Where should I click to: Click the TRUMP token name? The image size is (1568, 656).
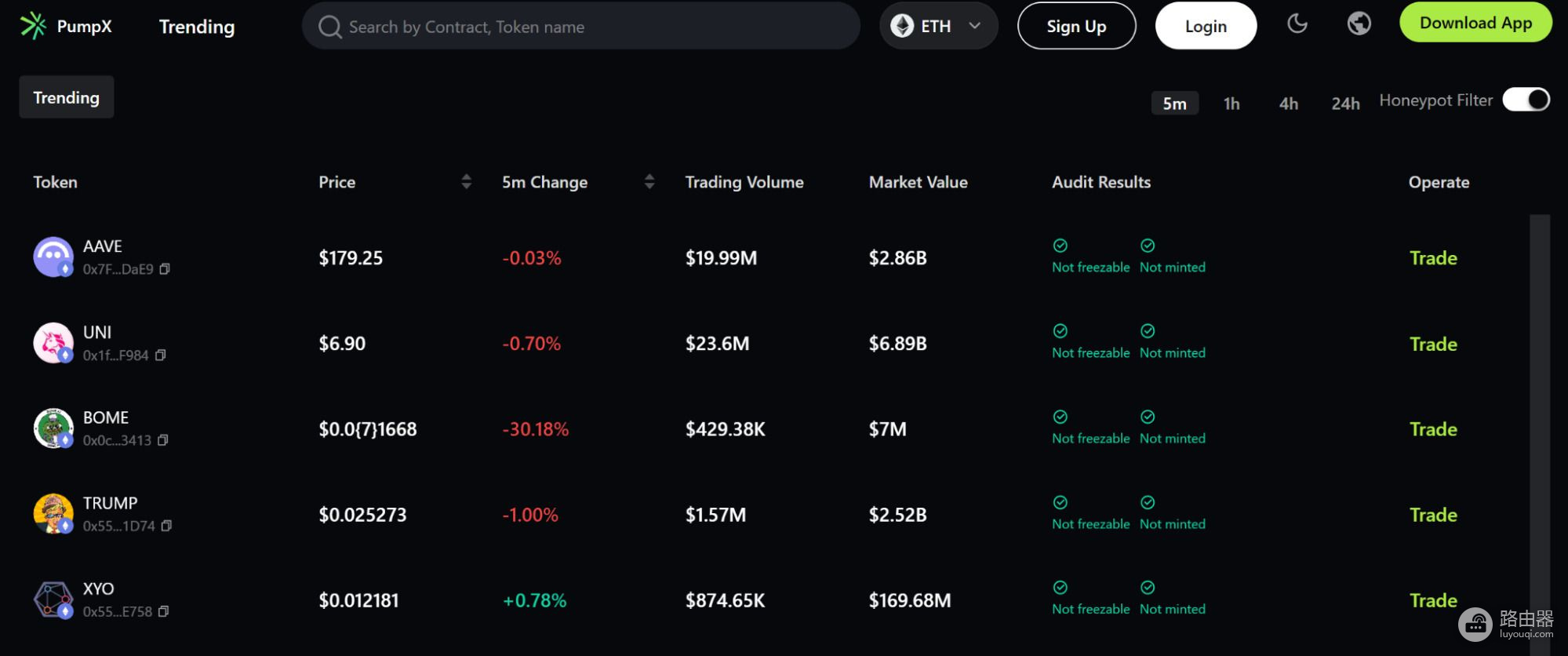tap(111, 503)
